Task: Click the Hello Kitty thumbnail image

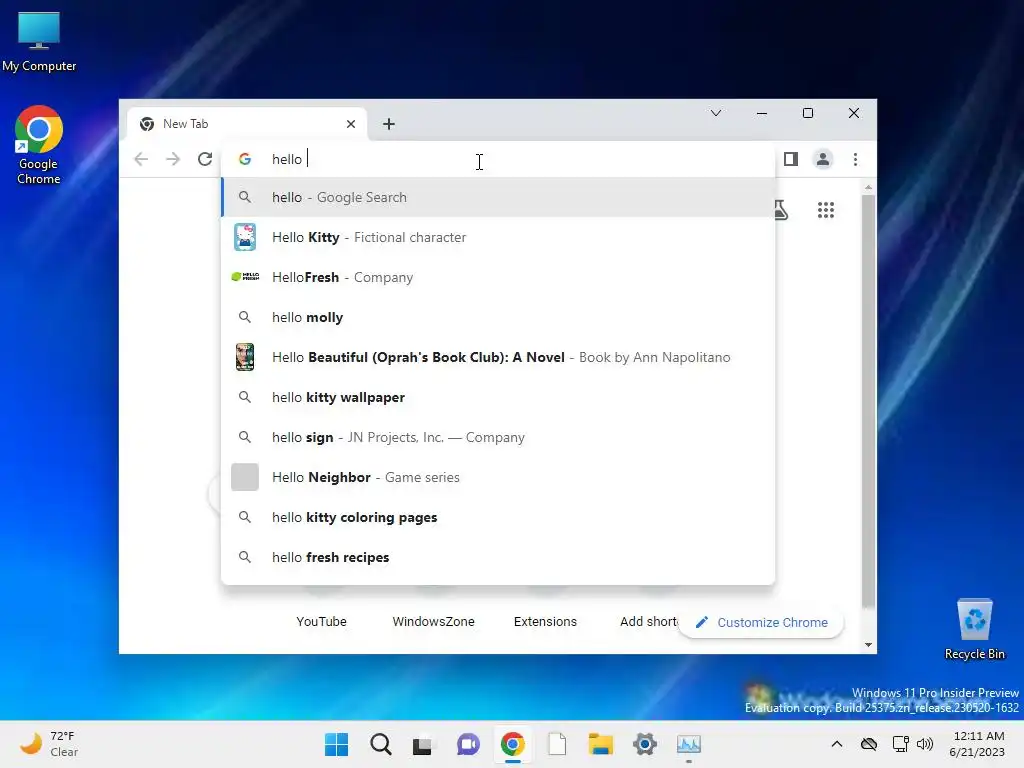Action: tap(245, 237)
